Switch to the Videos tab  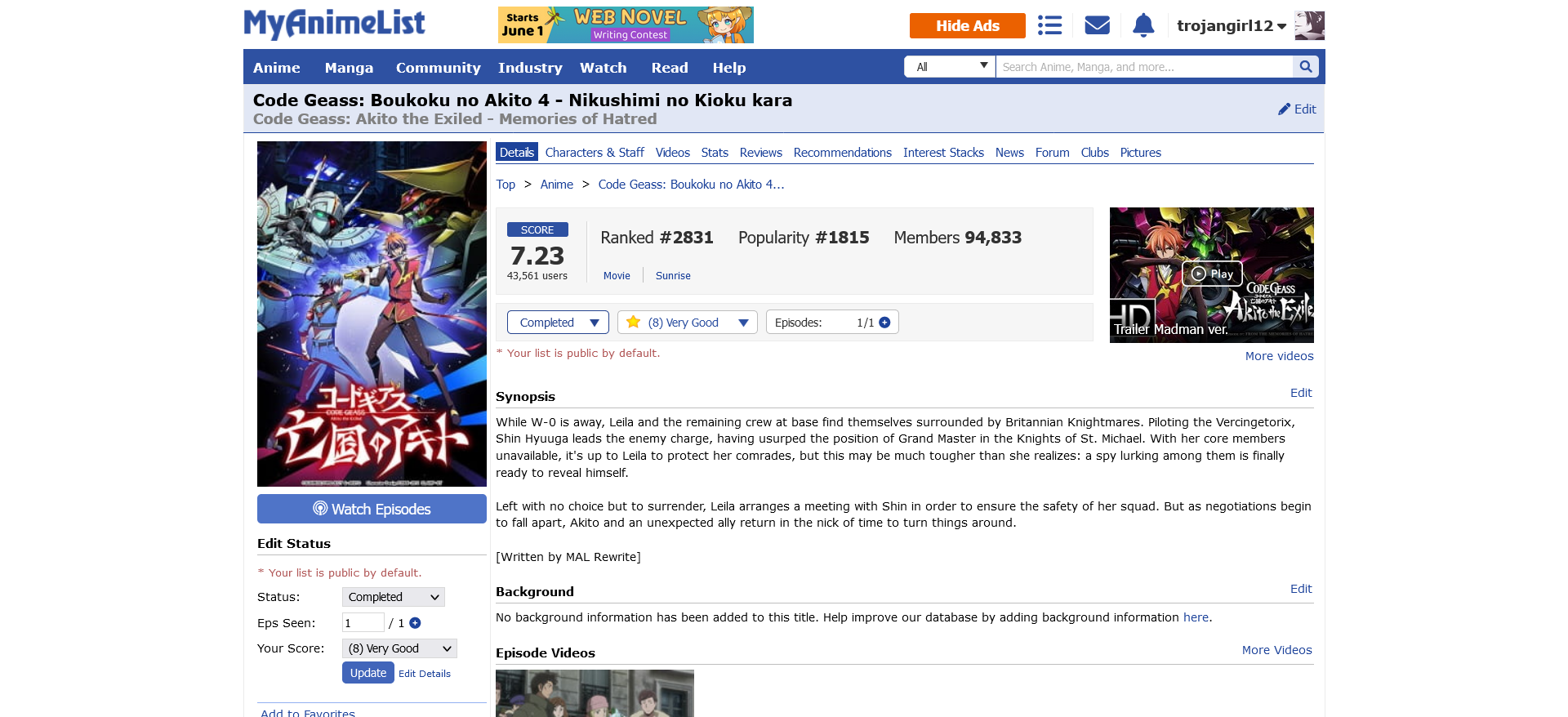tap(672, 153)
